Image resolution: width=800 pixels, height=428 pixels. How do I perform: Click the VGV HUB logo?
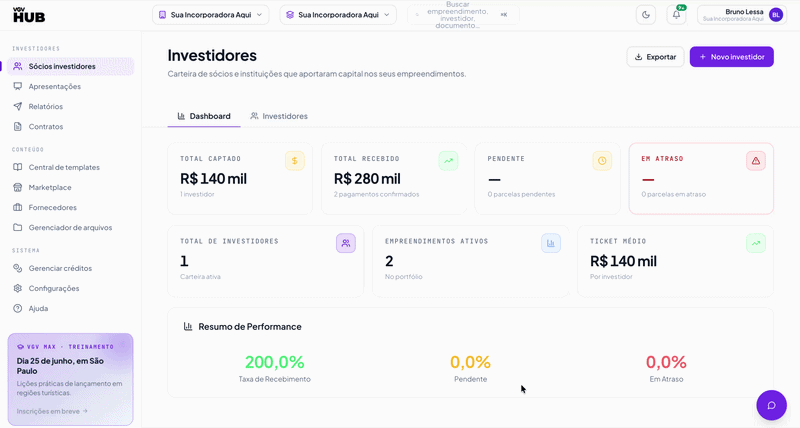29,15
